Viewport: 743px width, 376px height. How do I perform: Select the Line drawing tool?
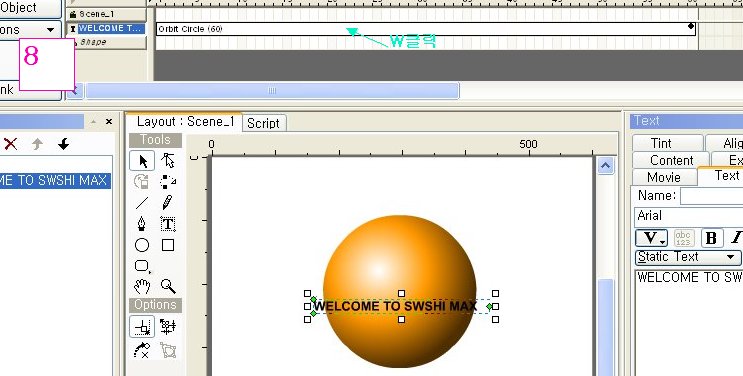(142, 203)
